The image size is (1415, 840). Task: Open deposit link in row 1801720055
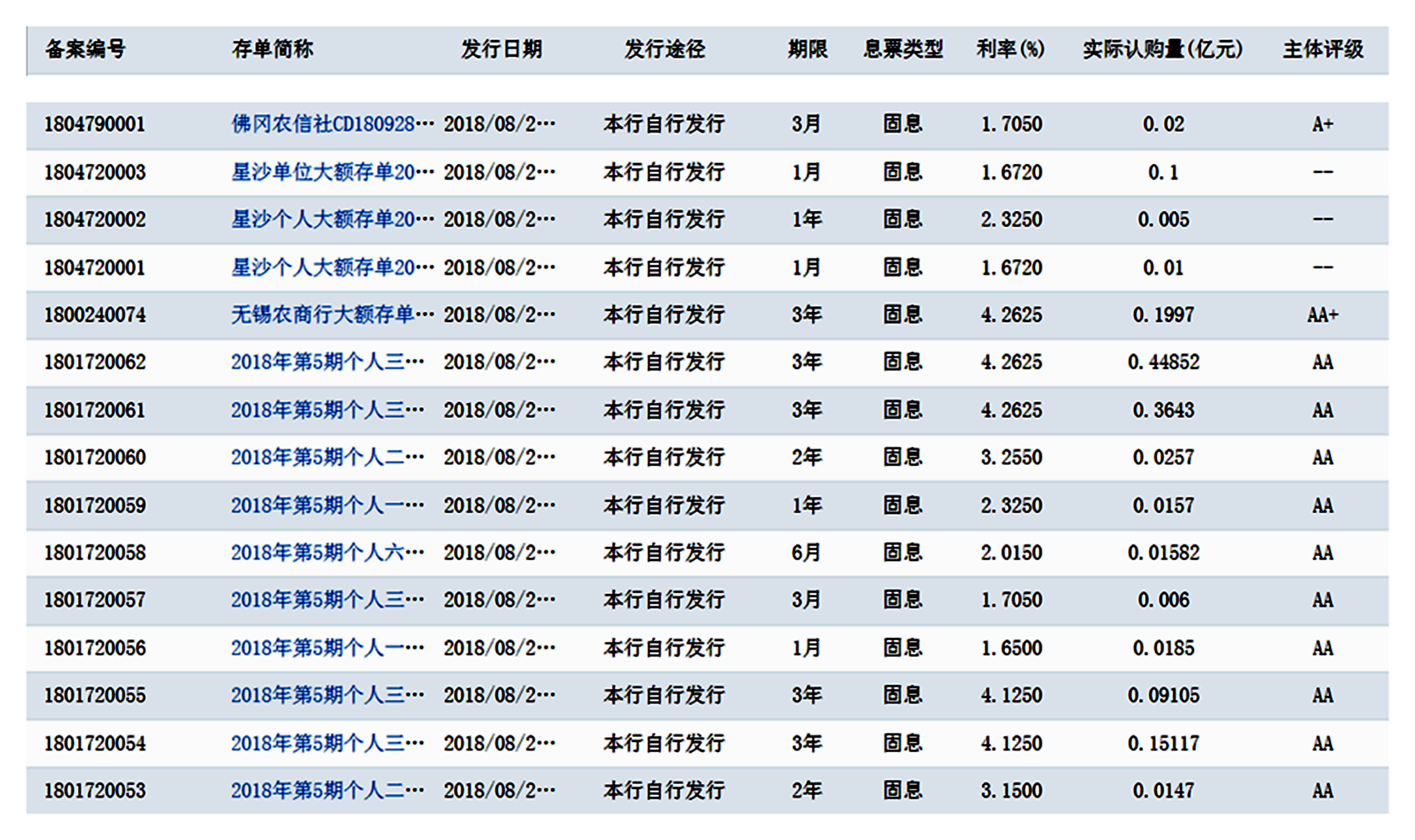[327, 696]
